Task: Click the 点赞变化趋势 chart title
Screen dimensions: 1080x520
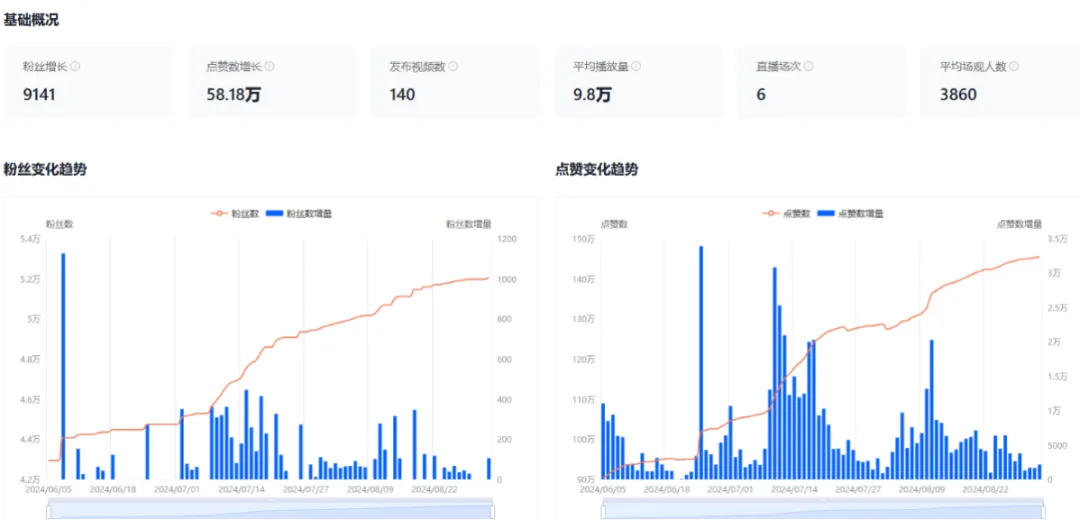Action: tap(596, 169)
